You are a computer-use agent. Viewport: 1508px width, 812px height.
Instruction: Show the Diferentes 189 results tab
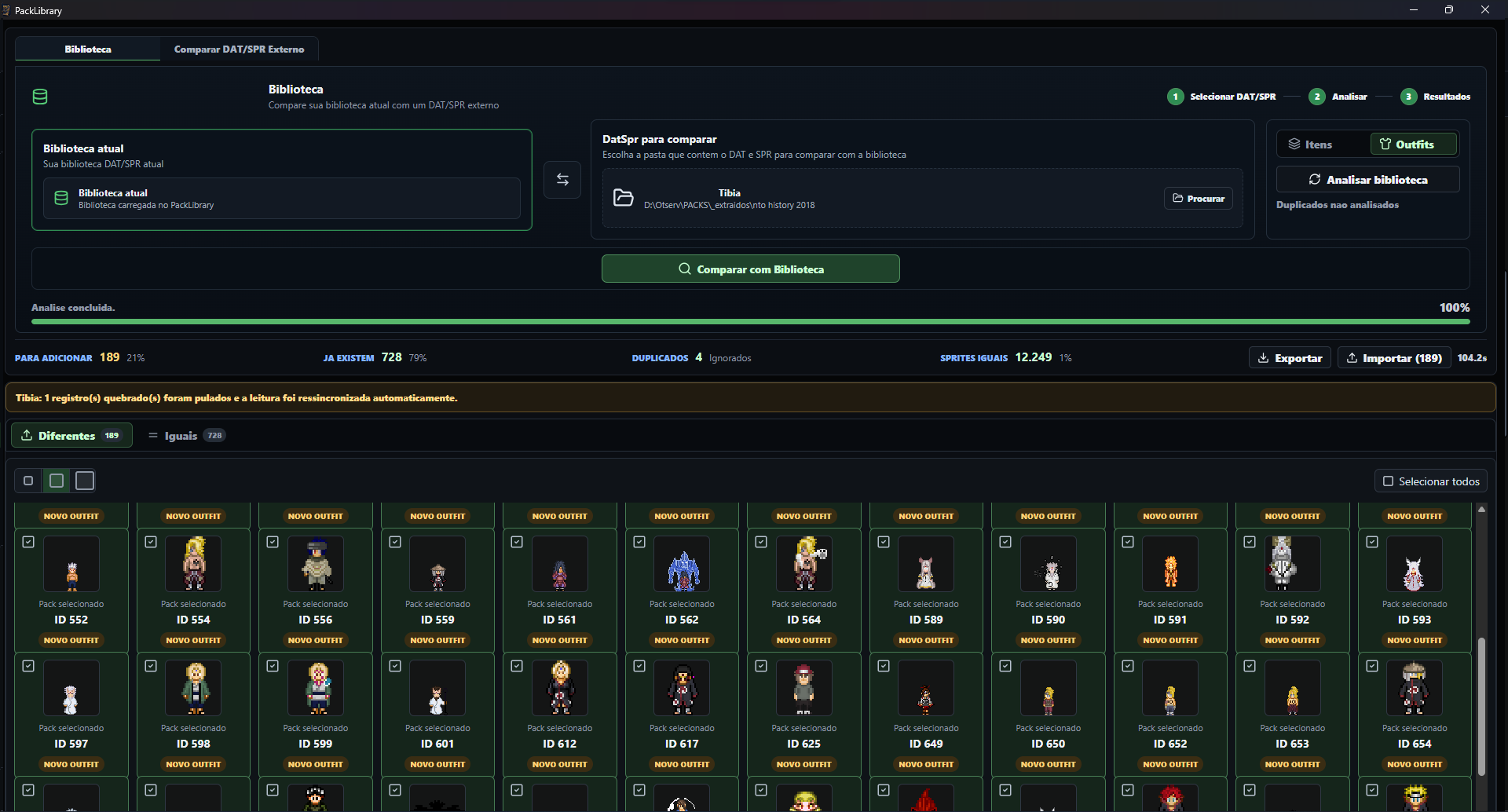(x=71, y=435)
